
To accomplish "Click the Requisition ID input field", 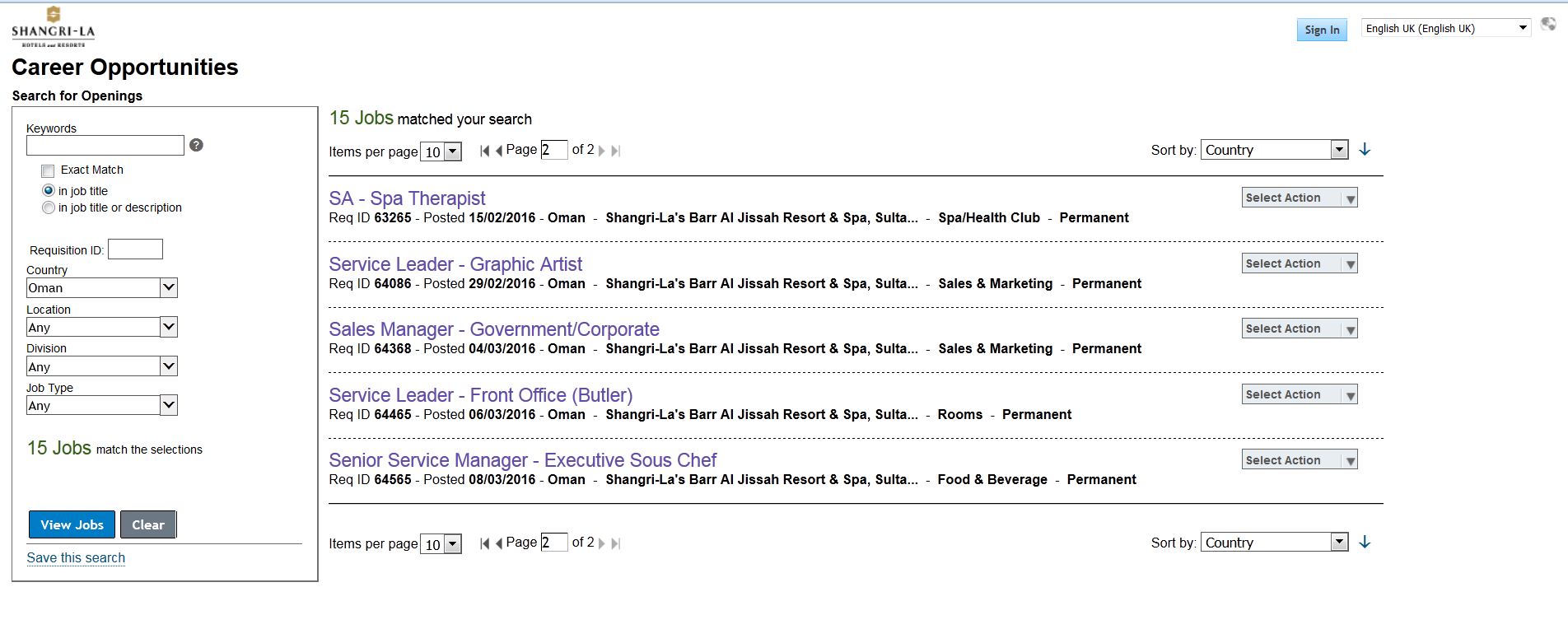I will click(135, 249).
